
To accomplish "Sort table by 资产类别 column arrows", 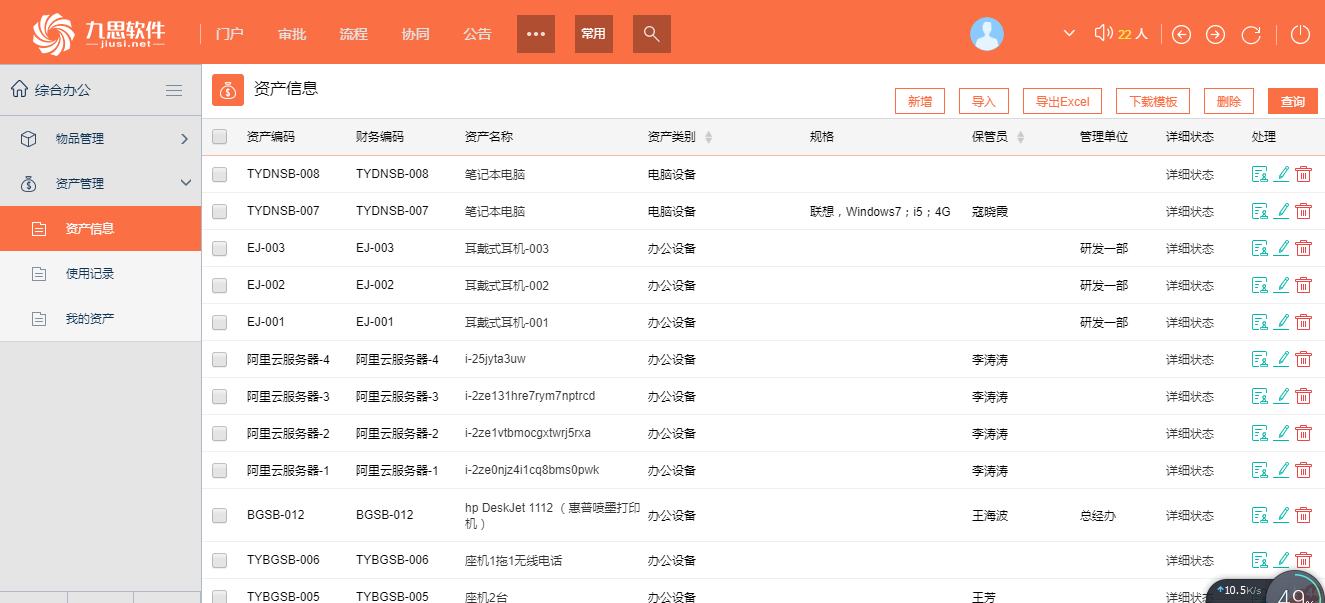I will [x=708, y=137].
